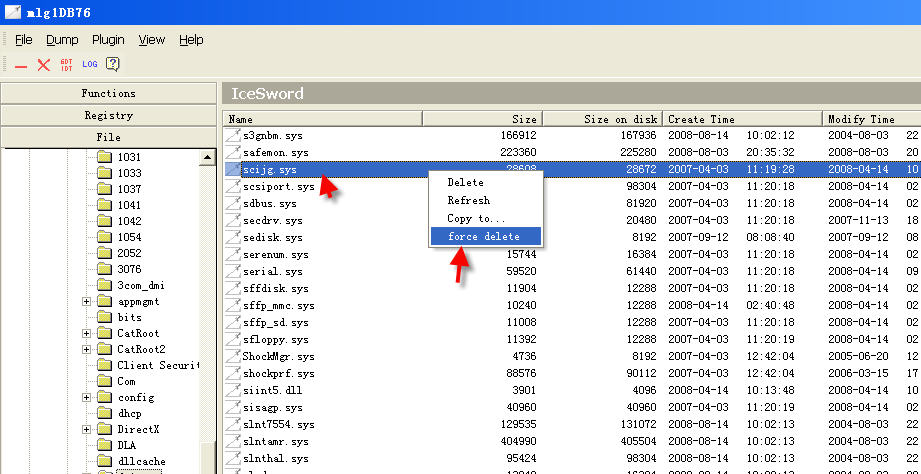Image resolution: width=921 pixels, height=474 pixels.
Task: Click the help question-mark toolbar icon
Action: 113,65
